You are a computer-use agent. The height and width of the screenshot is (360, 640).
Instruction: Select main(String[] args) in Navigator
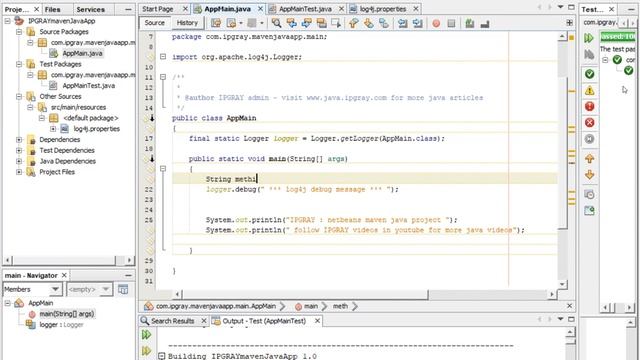click(67, 314)
